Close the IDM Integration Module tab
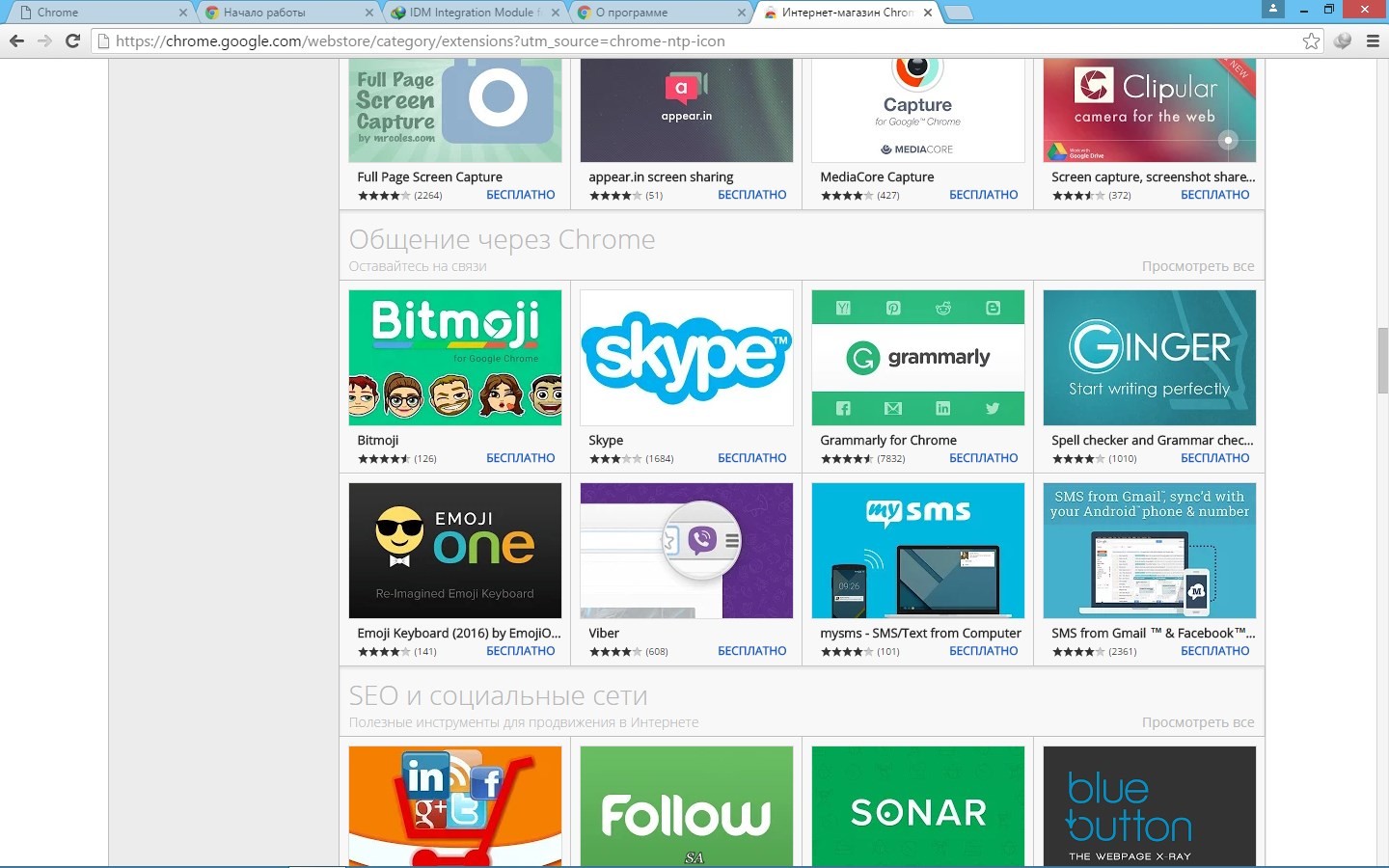Screen dimensions: 1389x868 point(555,13)
